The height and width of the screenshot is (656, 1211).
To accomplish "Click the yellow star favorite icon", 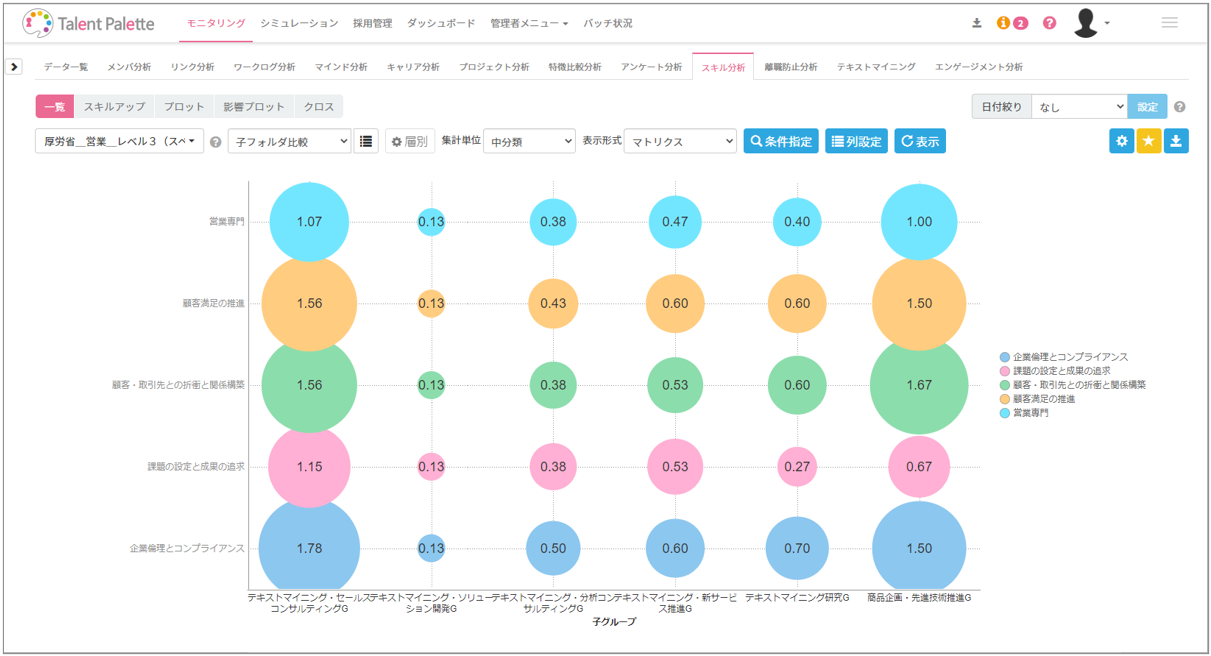I will click(x=1148, y=141).
